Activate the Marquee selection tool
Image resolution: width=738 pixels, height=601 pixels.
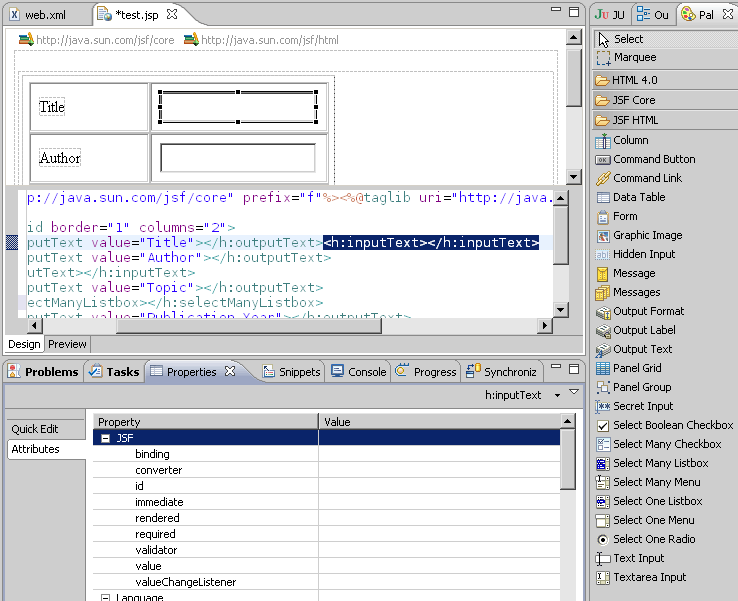(x=634, y=58)
